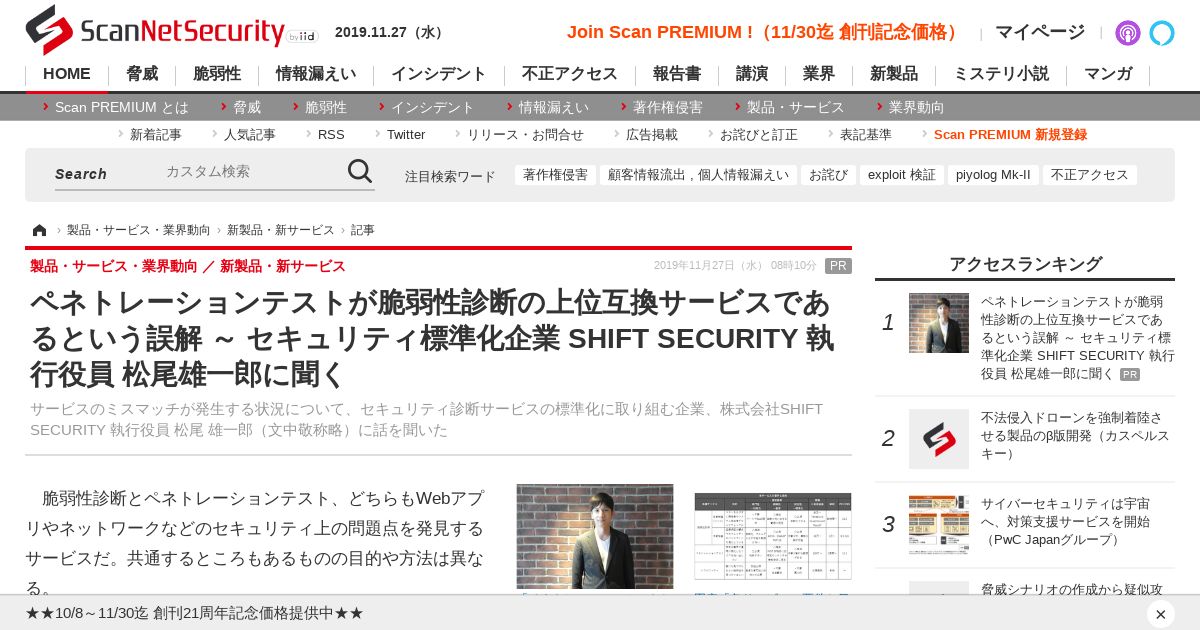Screen dimensions: 1200x630
Task: Open the RSS link
Action: click(331, 134)
